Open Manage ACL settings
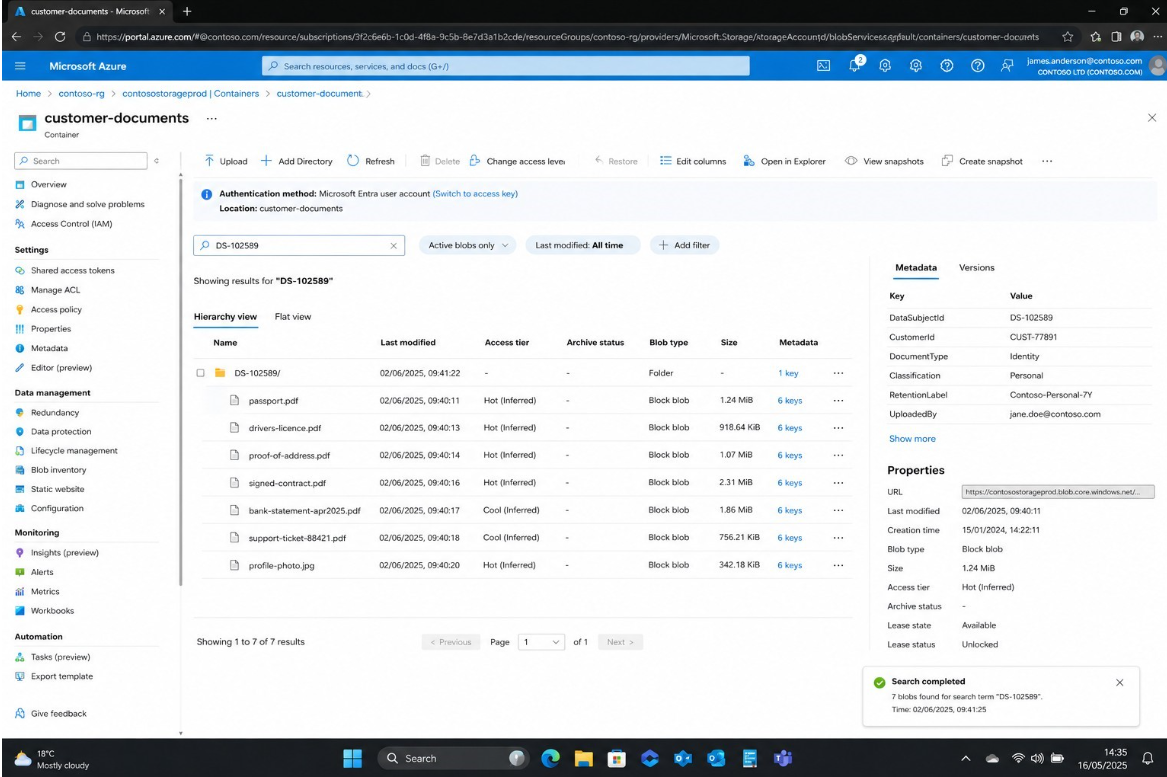 pyautogui.click(x=55, y=290)
